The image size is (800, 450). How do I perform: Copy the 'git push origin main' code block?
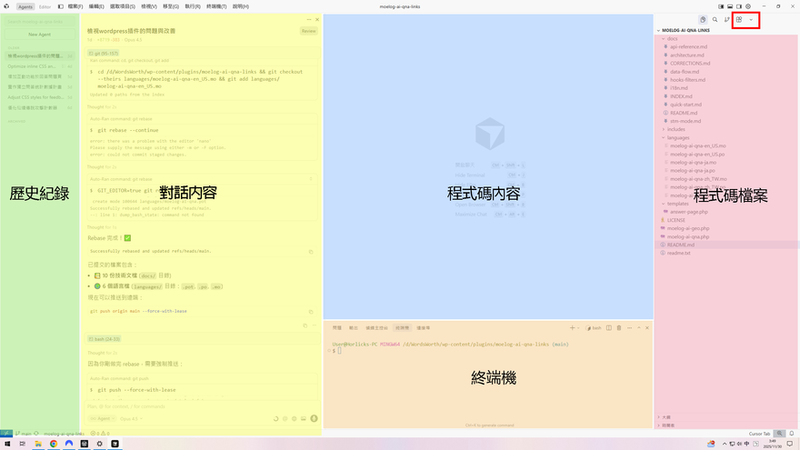(311, 311)
